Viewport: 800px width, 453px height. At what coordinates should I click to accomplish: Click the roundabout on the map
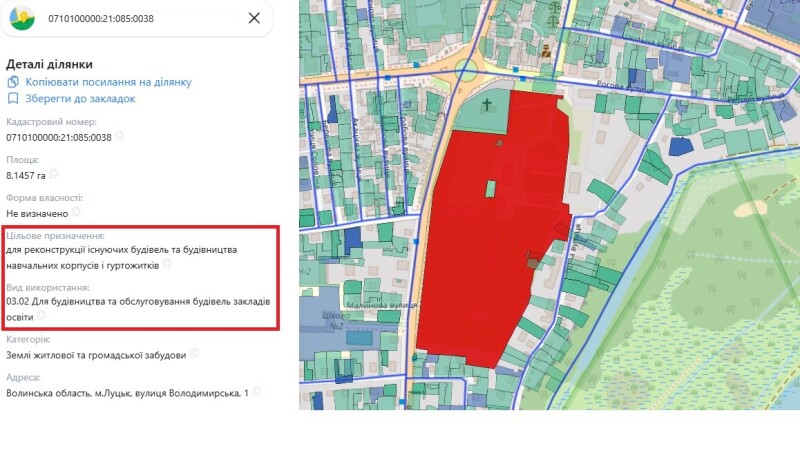[467, 69]
